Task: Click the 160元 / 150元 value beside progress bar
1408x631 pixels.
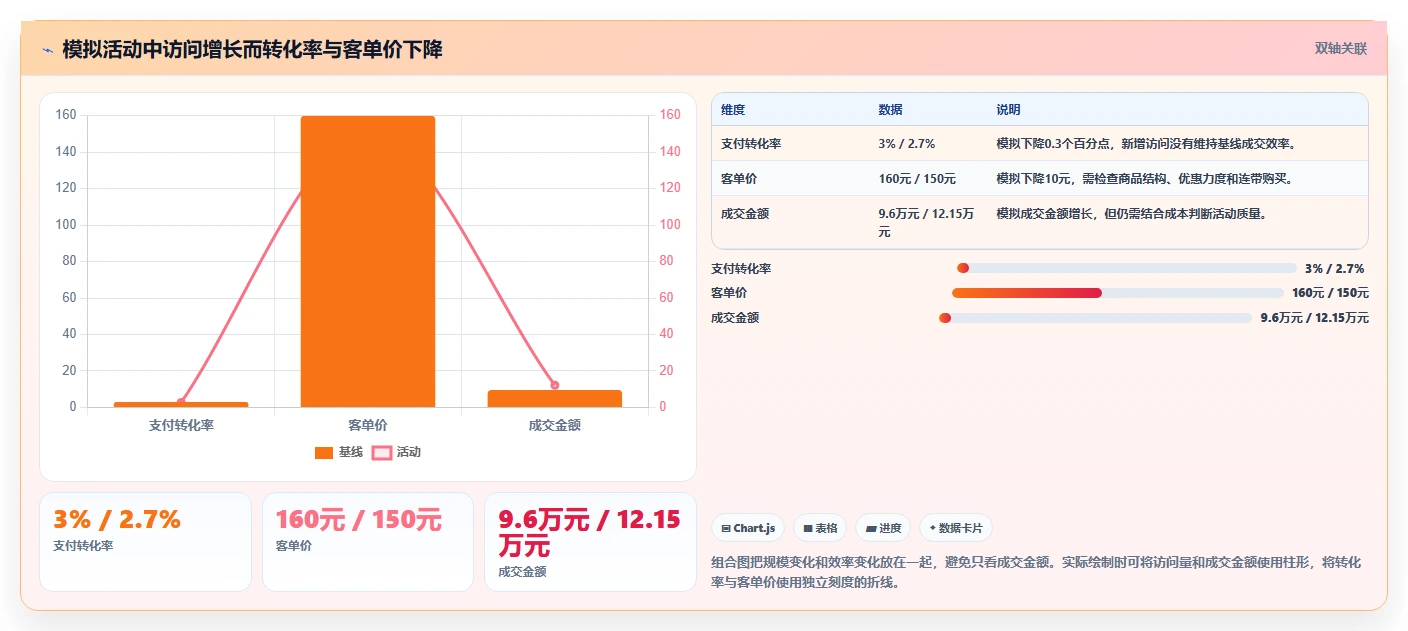Action: [1330, 293]
